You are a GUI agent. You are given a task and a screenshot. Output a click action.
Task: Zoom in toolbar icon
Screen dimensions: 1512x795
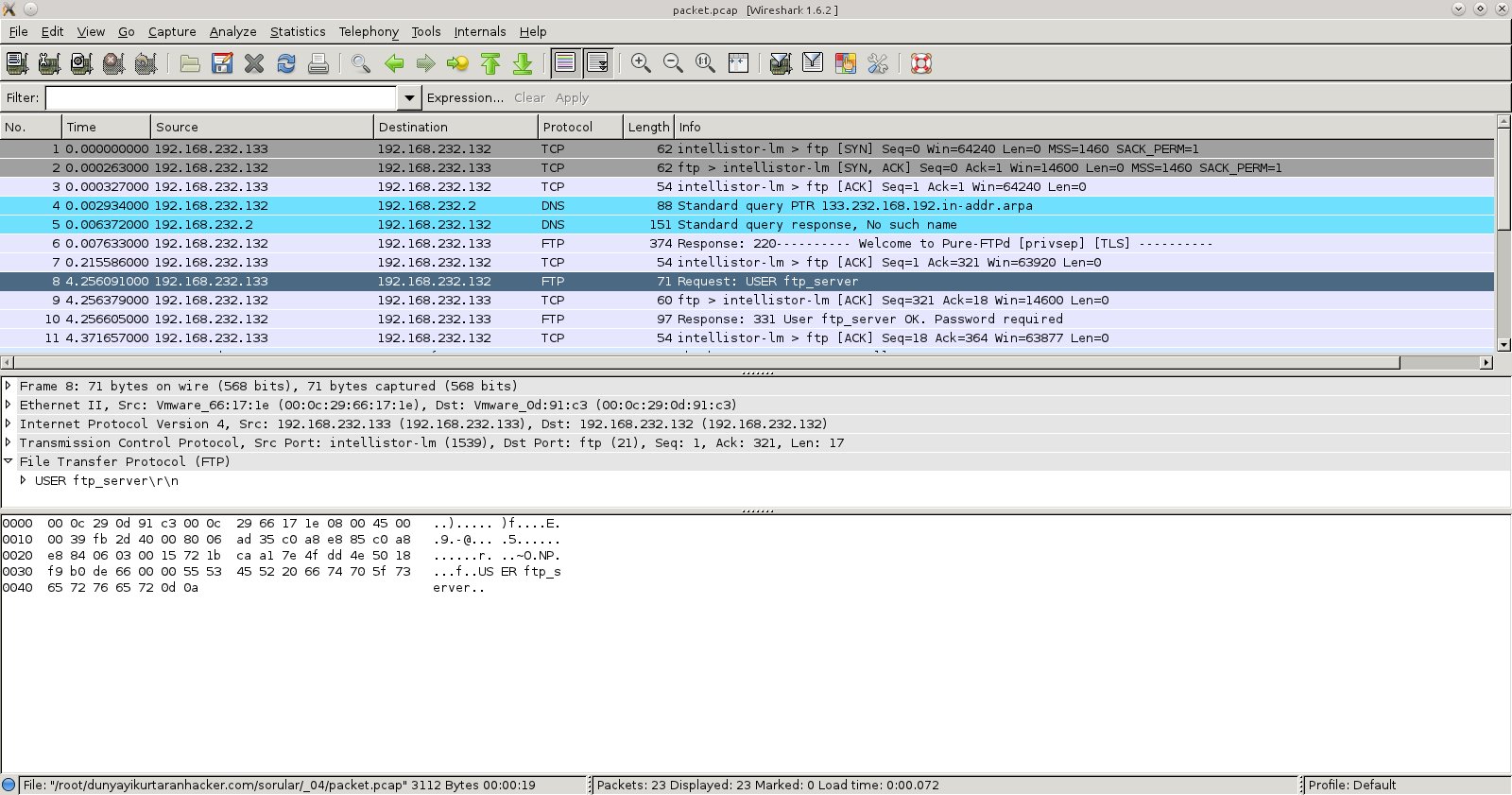coord(641,63)
